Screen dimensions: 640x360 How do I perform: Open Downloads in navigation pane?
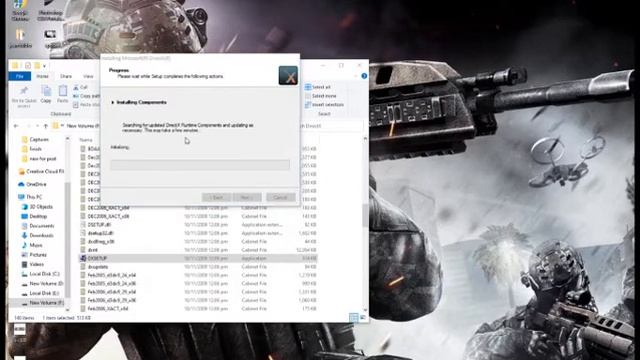tap(38, 236)
